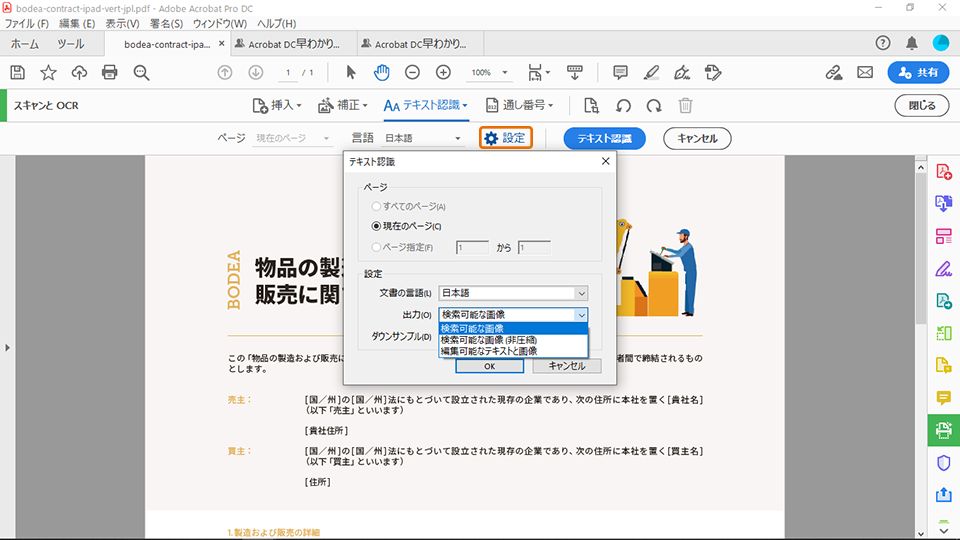This screenshot has width=960, height=540.
Task: Go to previous page arrow icon
Action: [225, 72]
